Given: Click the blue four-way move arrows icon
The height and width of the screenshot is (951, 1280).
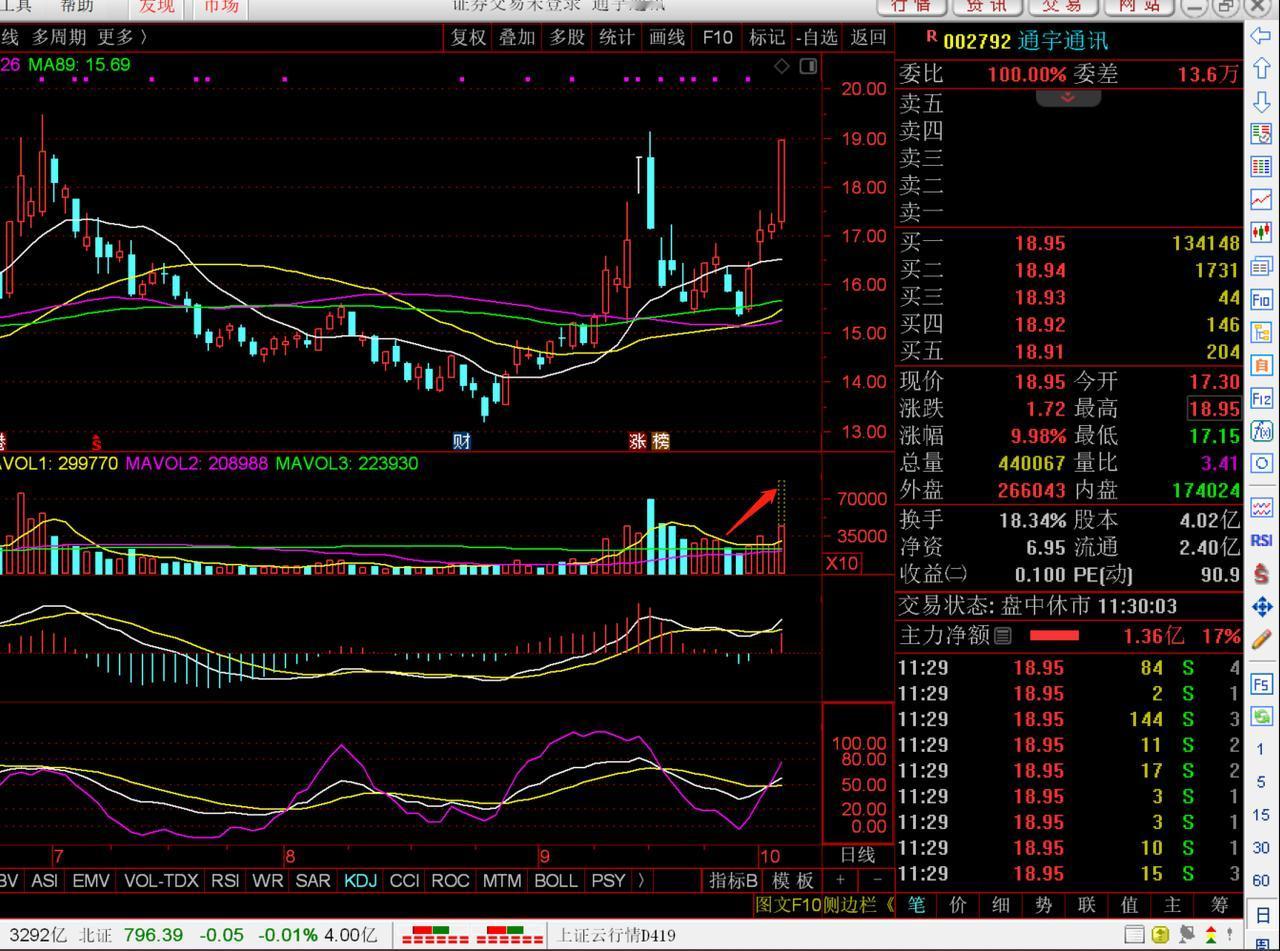Looking at the screenshot, I should click(x=1261, y=606).
